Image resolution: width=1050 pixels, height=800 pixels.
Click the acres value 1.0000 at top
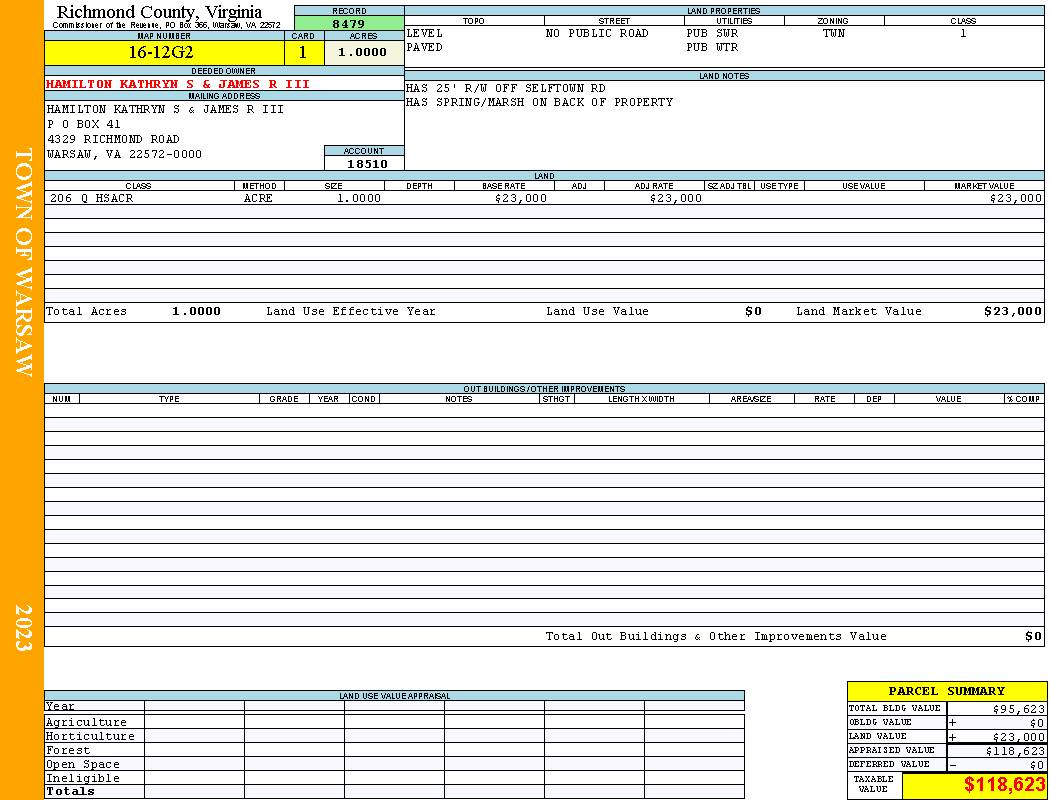pyautogui.click(x=364, y=52)
